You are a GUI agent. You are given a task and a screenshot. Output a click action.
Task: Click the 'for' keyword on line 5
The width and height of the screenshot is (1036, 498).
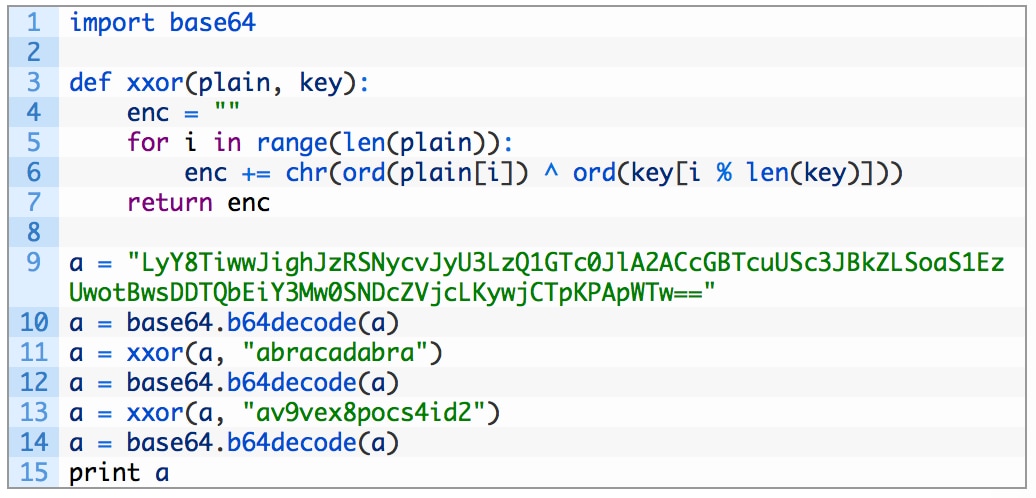tap(148, 142)
